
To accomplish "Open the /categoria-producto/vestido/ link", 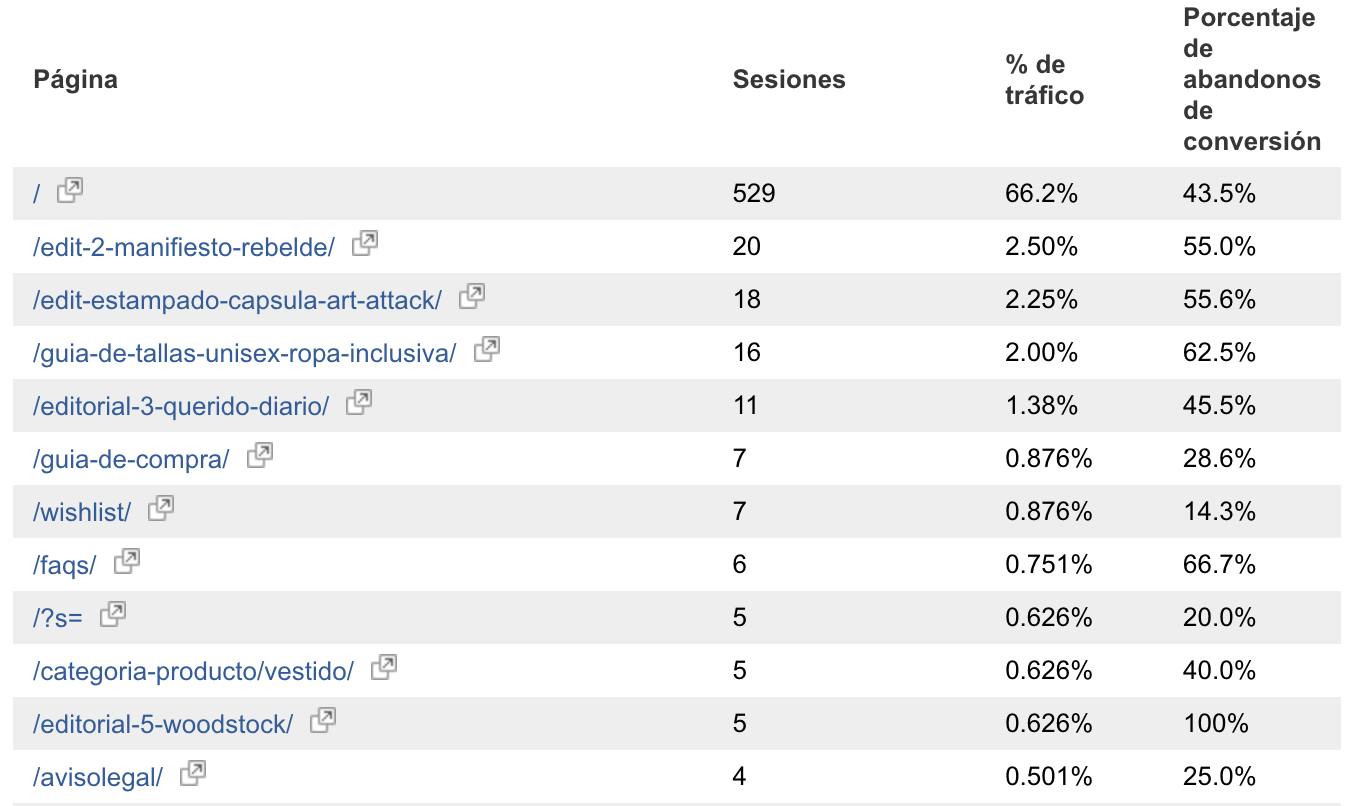I will (193, 671).
